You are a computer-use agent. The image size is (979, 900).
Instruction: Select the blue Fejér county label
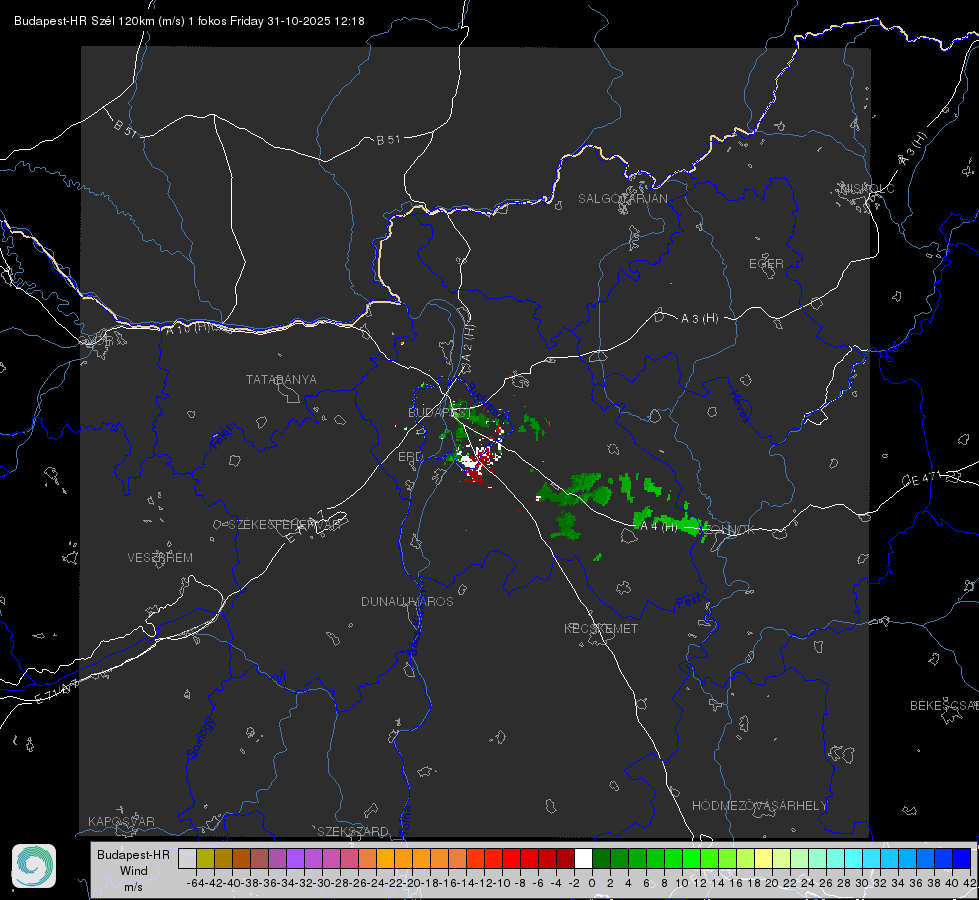point(224,436)
